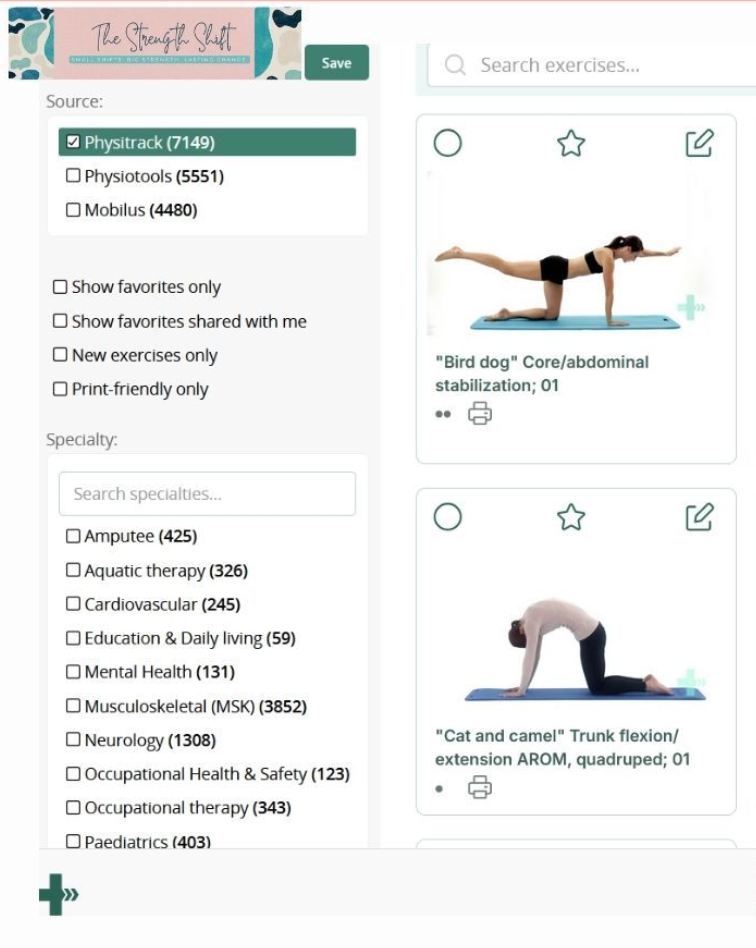The height and width of the screenshot is (948, 756).
Task: Click printer icon under Cat and camel exercise
Action: pos(480,788)
